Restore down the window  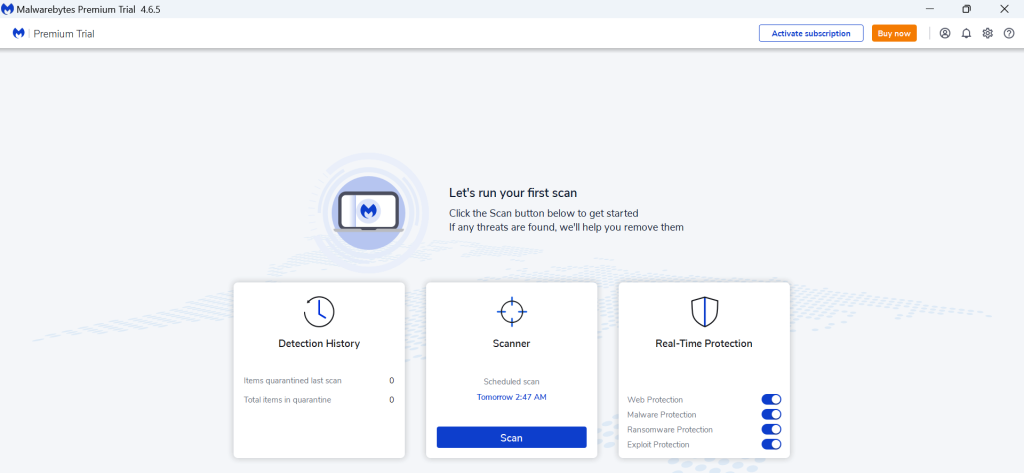[x=967, y=8]
